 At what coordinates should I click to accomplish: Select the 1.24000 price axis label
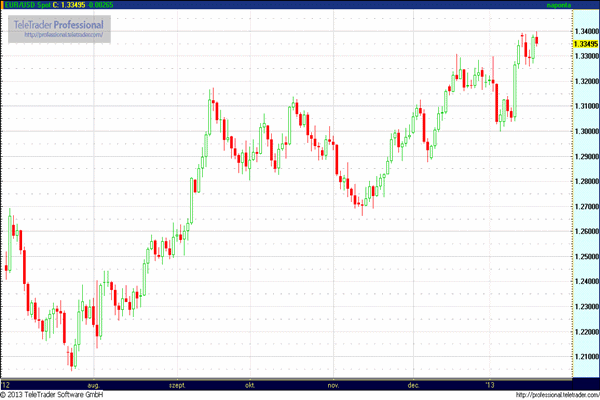point(587,281)
